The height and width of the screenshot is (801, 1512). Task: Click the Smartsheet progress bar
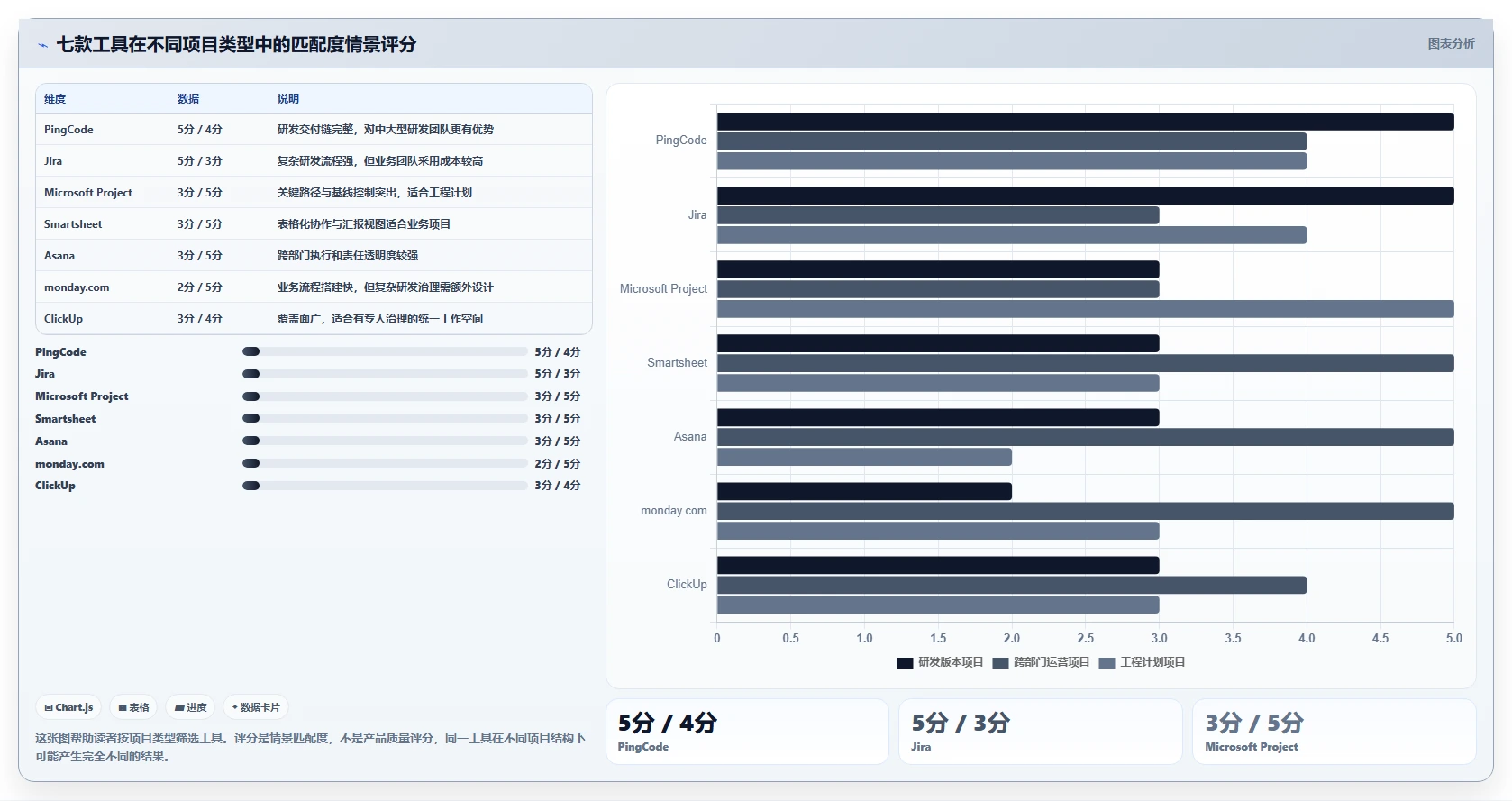point(385,418)
